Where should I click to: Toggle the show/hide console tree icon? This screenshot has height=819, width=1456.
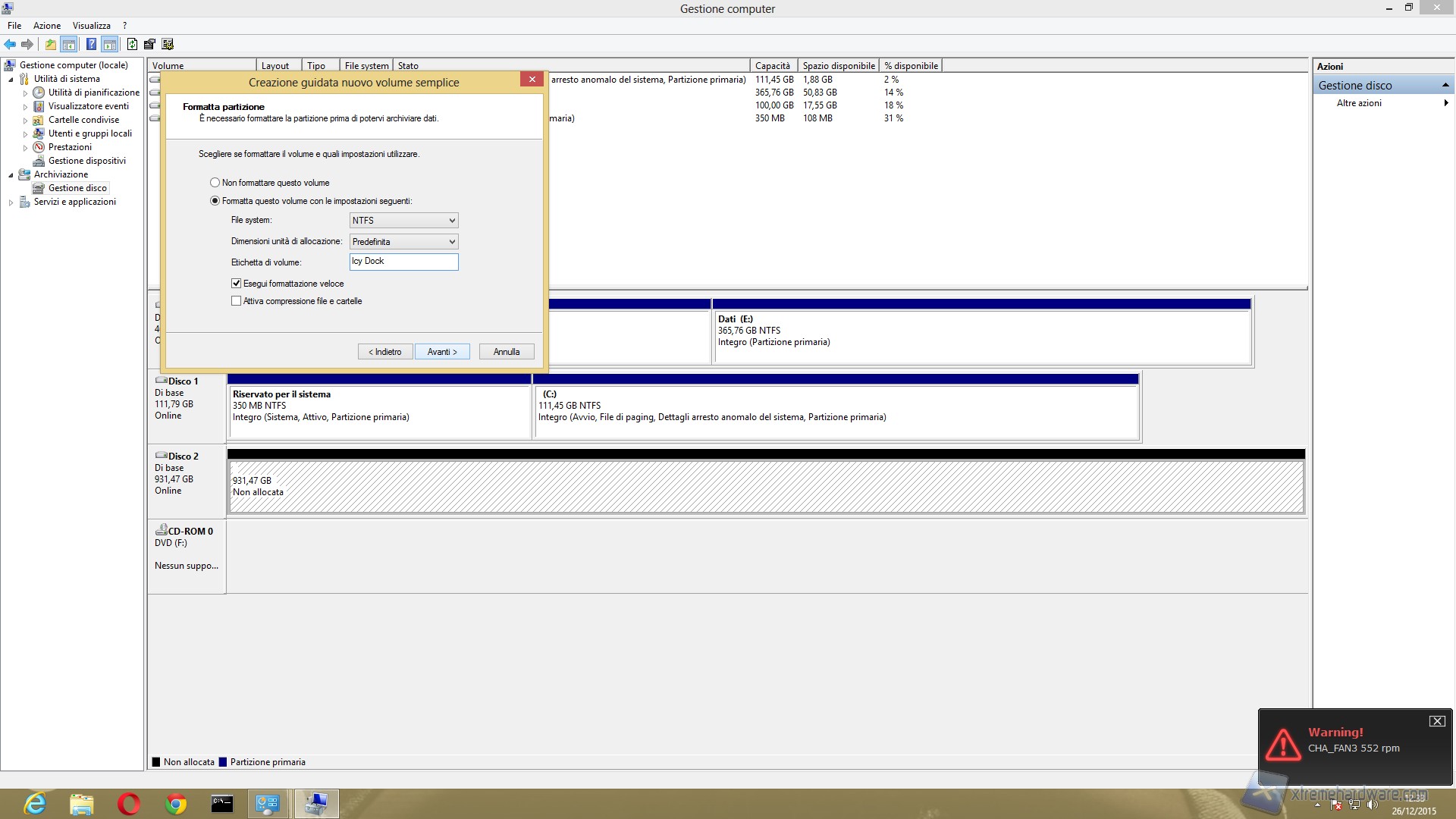coord(69,45)
